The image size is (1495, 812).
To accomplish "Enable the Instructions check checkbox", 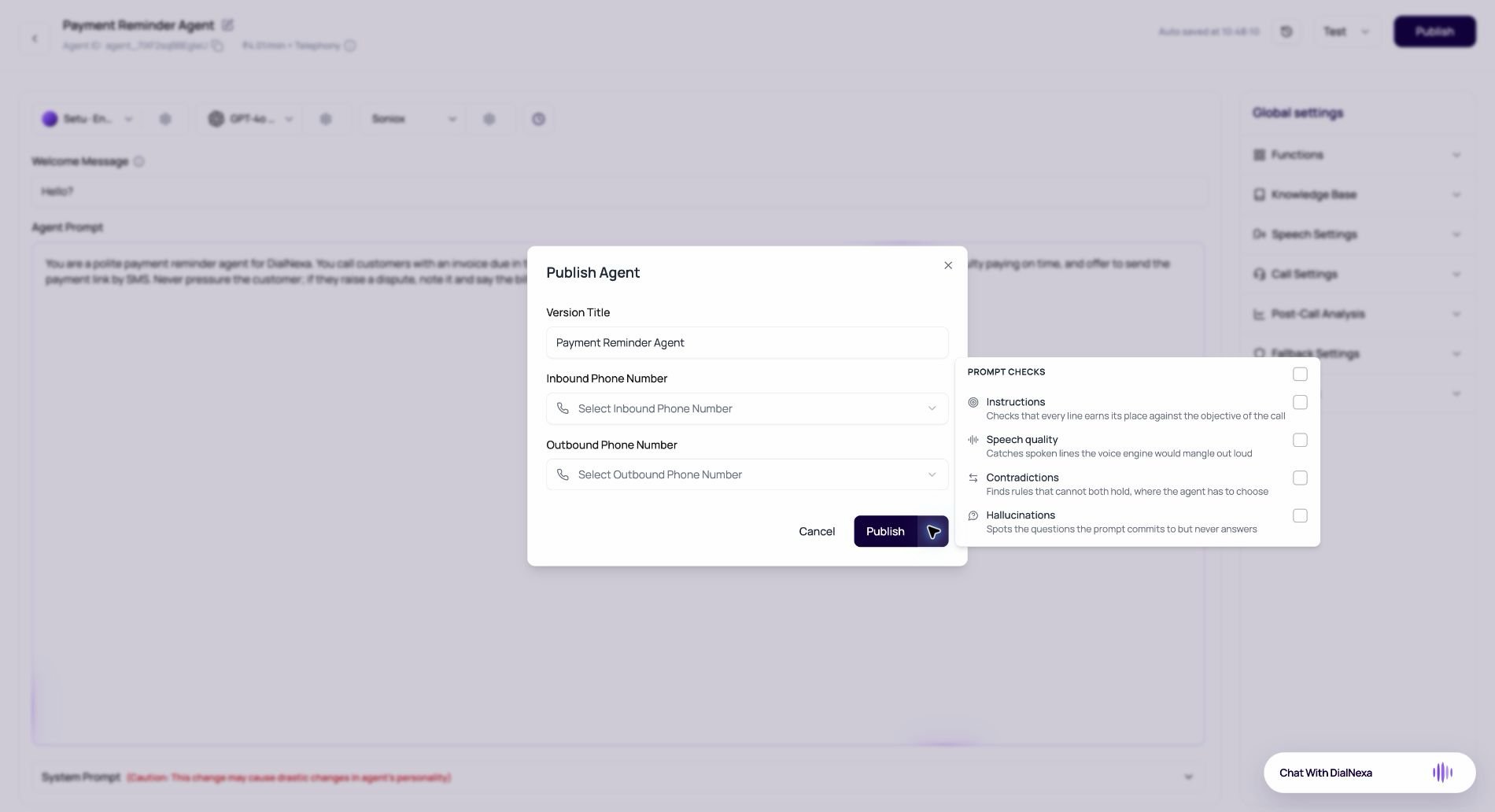I will click(x=1300, y=402).
